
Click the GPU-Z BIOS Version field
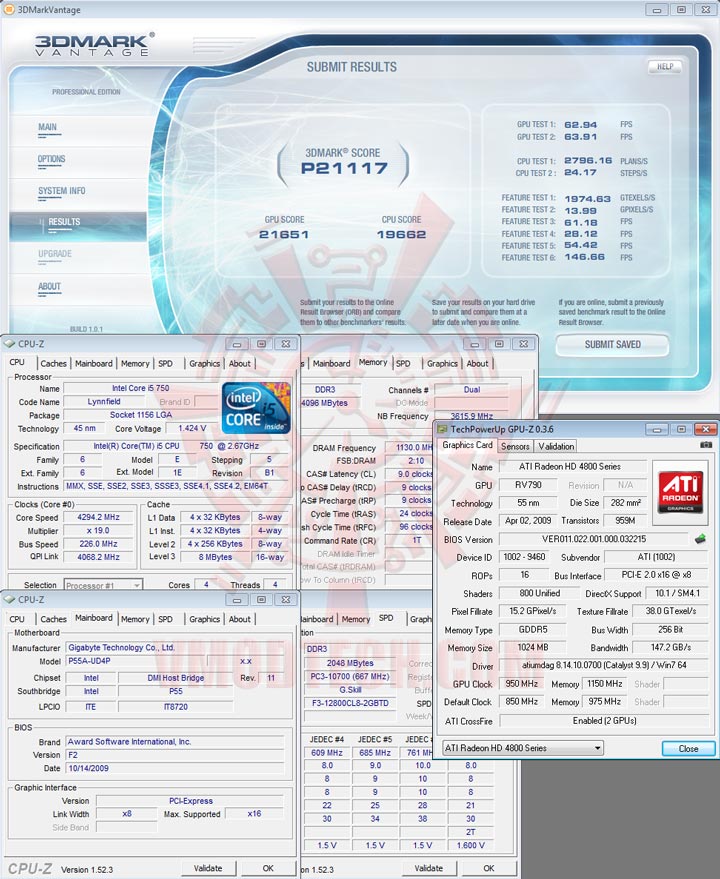pyautogui.click(x=593, y=539)
